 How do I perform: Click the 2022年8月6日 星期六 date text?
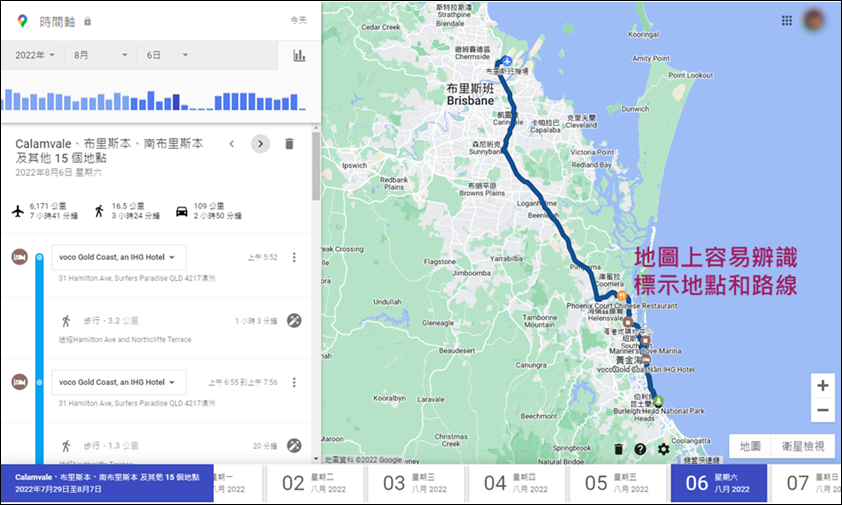point(59,172)
